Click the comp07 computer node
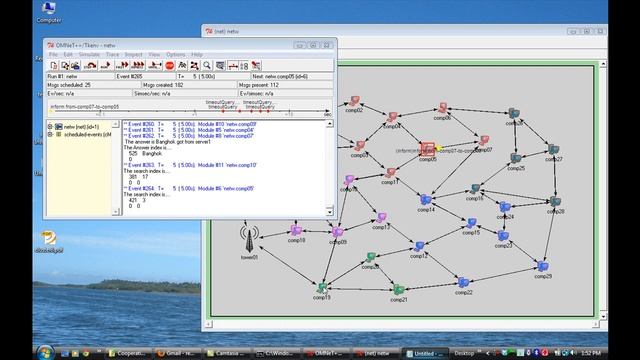Viewport: 640px width, 360px height. (484, 141)
